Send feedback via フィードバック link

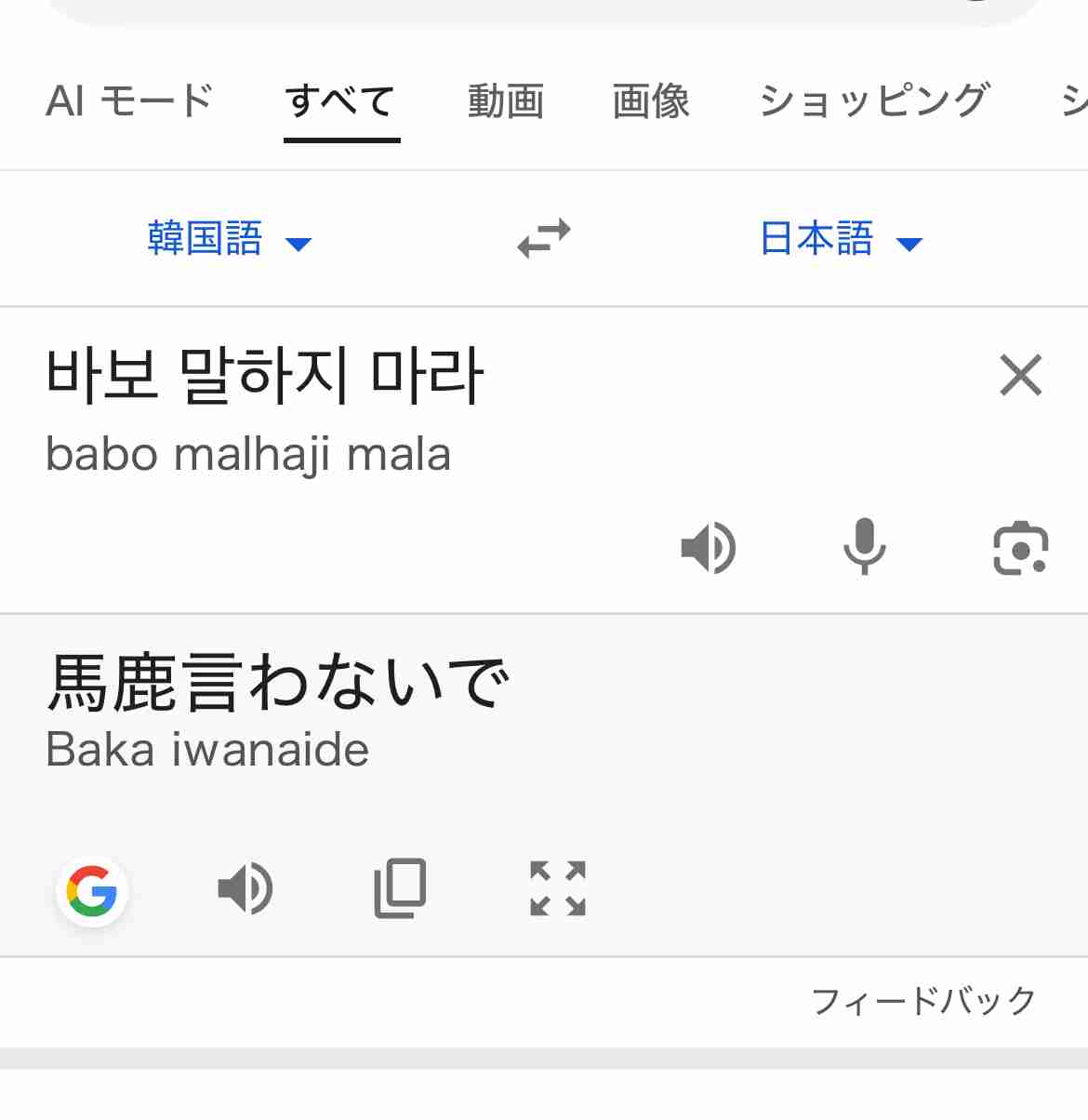922,1000
